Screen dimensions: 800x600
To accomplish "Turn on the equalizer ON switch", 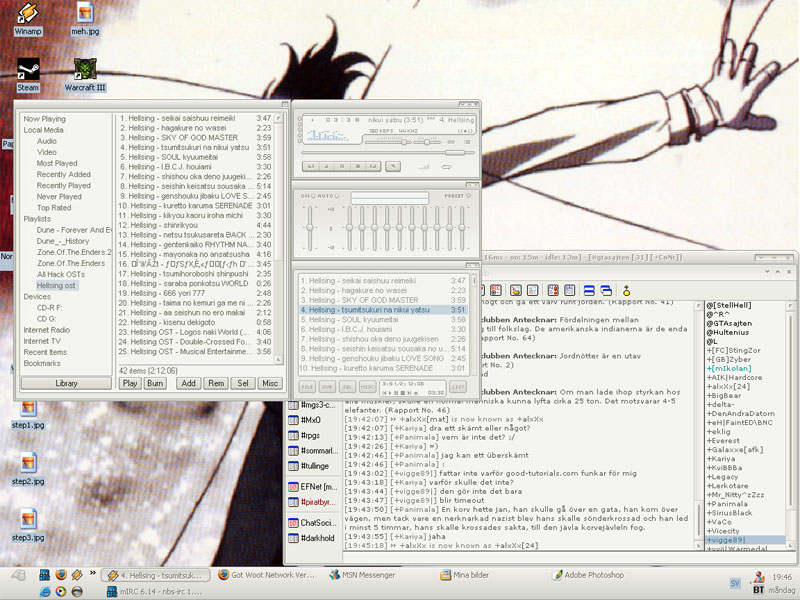I will [x=307, y=196].
